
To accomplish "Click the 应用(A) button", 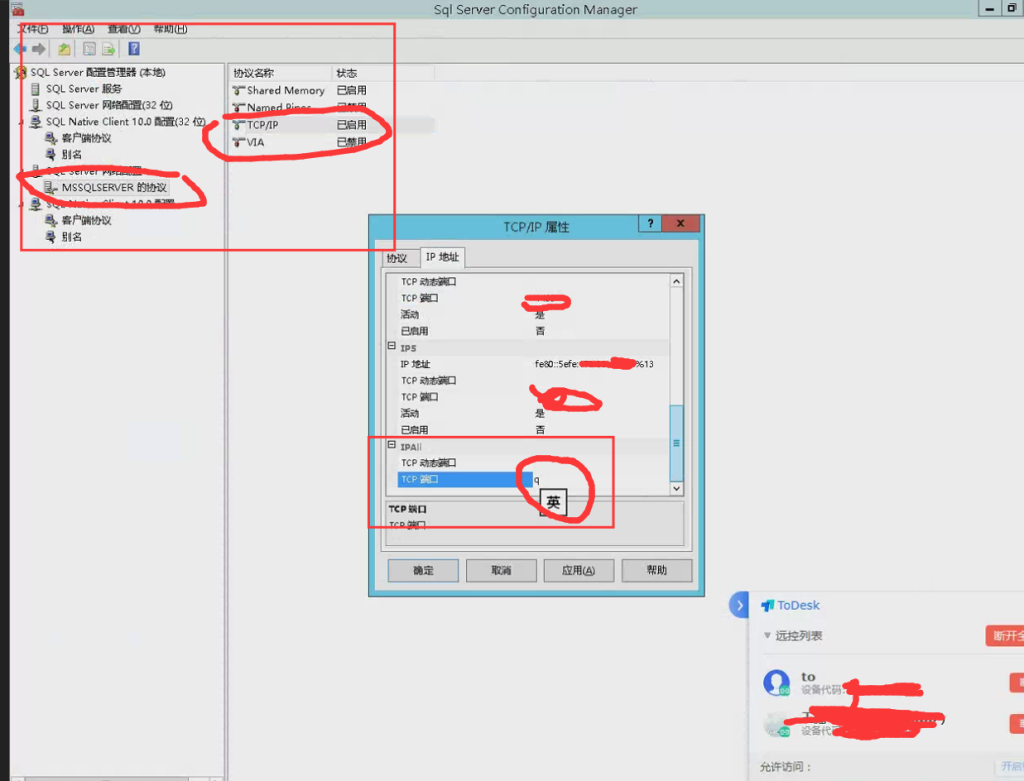I will pos(578,570).
